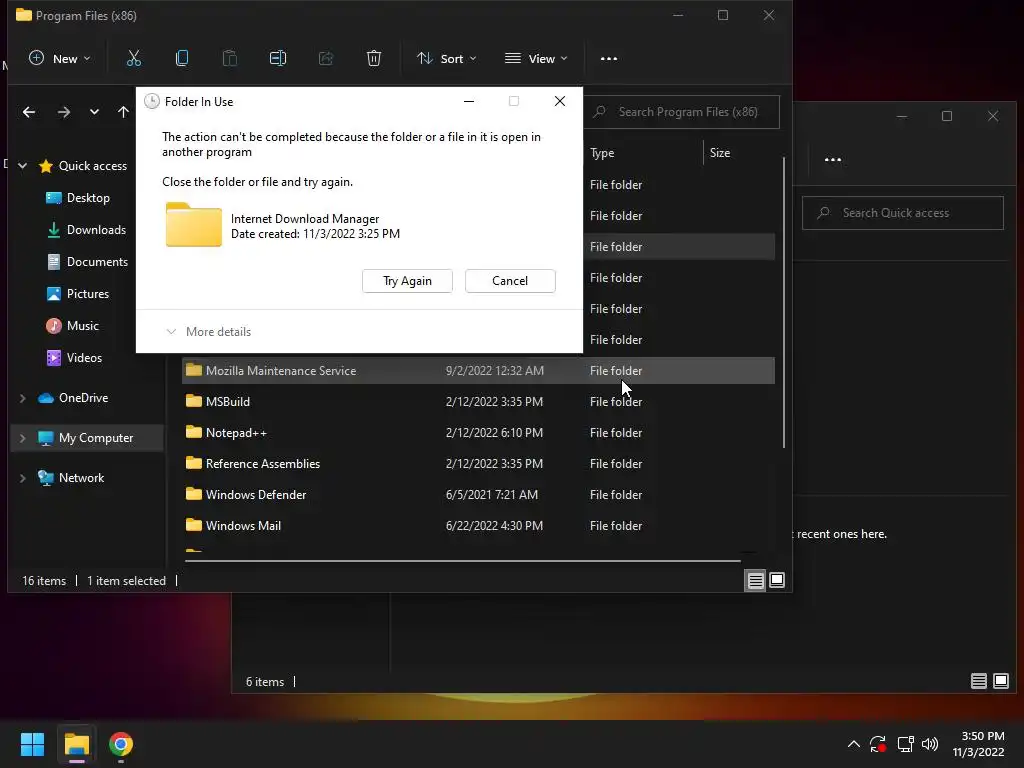Screen dimensions: 1024x768
Task: Click the Search Program Files (x86) box
Action: [x=682, y=112]
